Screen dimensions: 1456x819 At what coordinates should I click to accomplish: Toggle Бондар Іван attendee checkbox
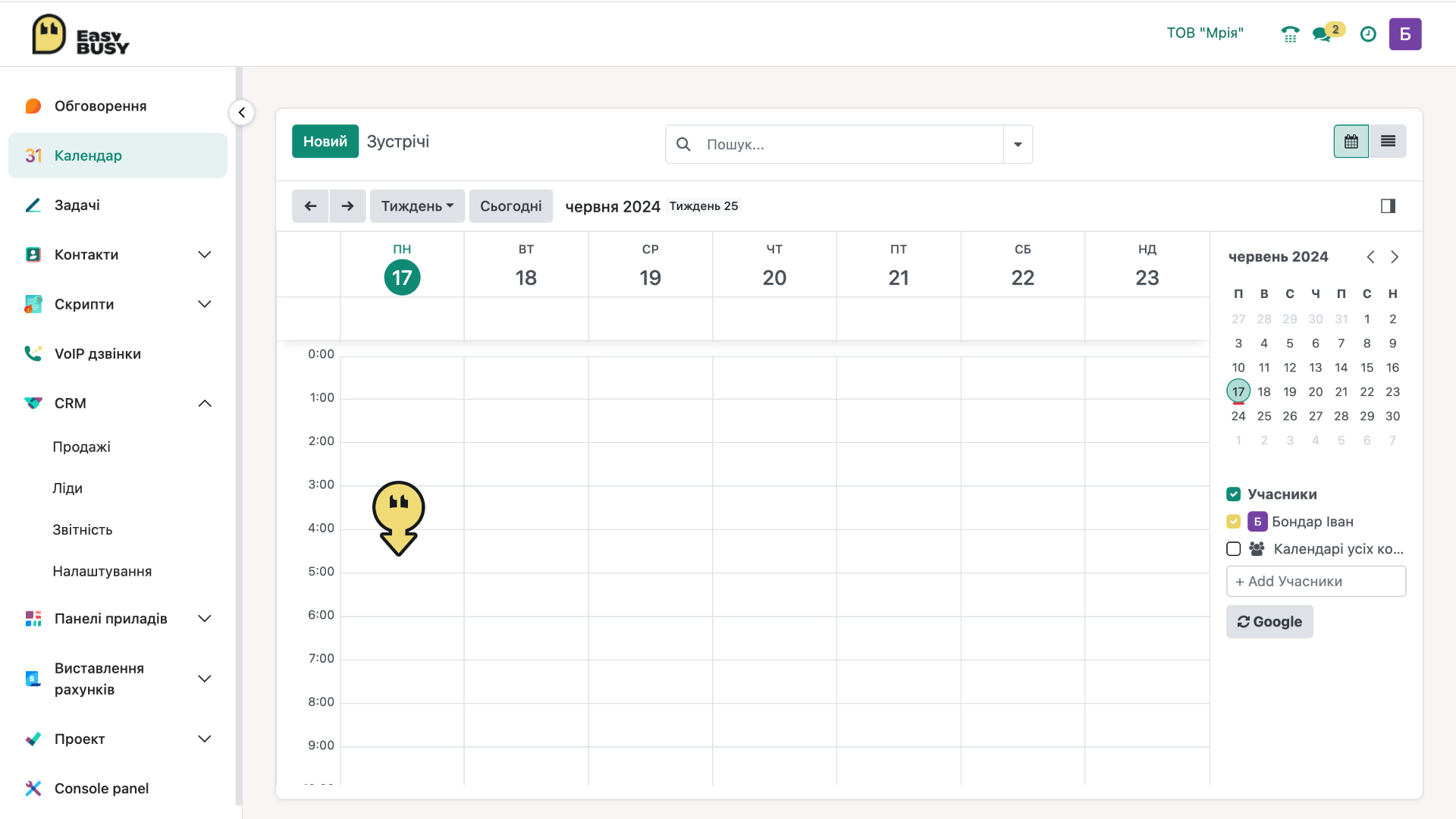coord(1234,522)
